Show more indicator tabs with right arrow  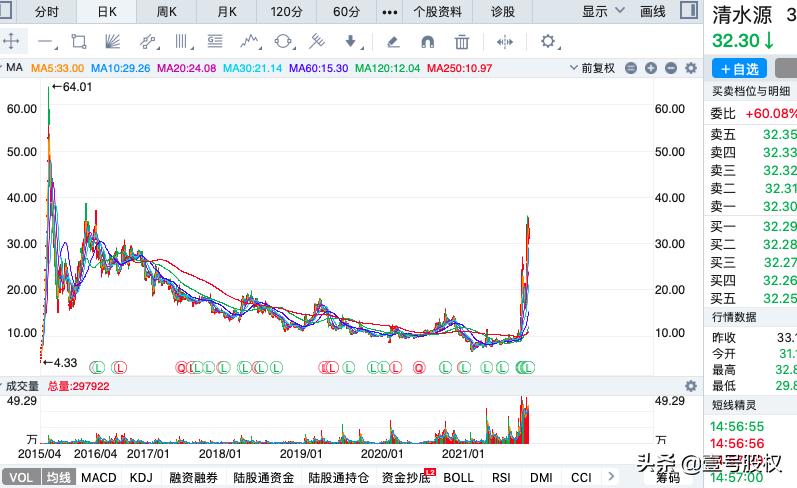611,477
